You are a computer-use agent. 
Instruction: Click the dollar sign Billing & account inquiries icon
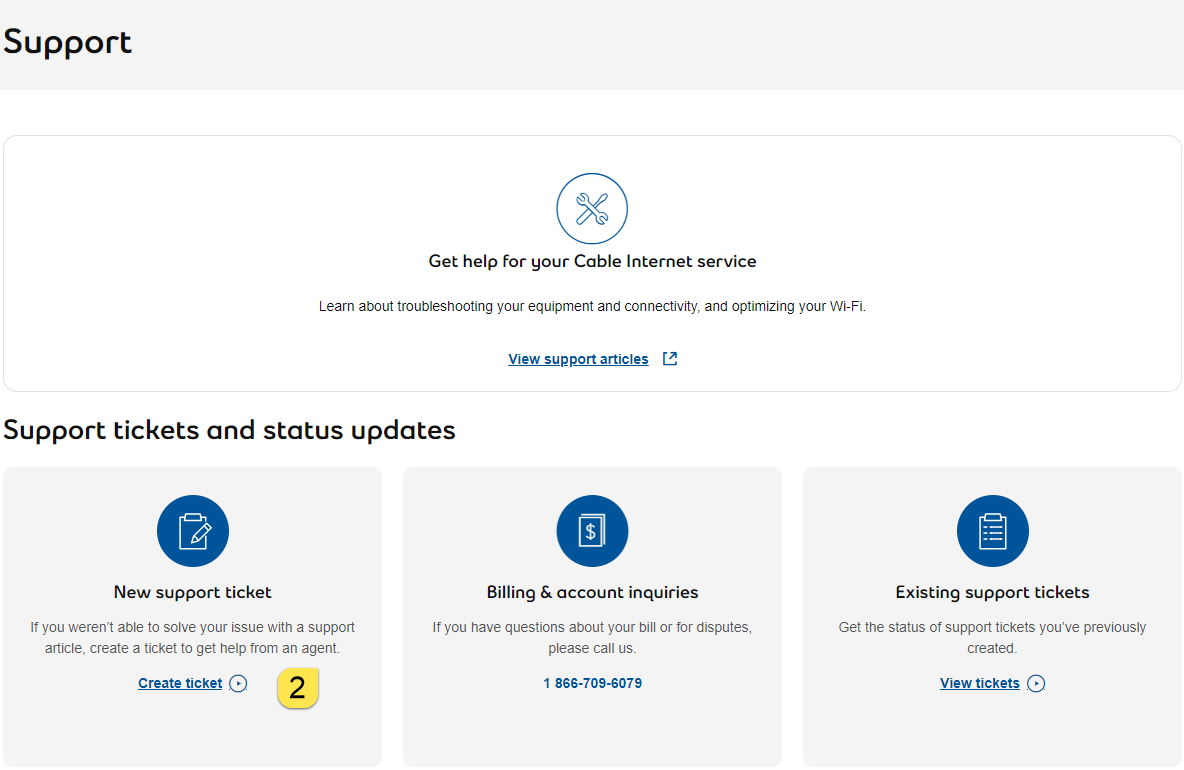click(592, 530)
